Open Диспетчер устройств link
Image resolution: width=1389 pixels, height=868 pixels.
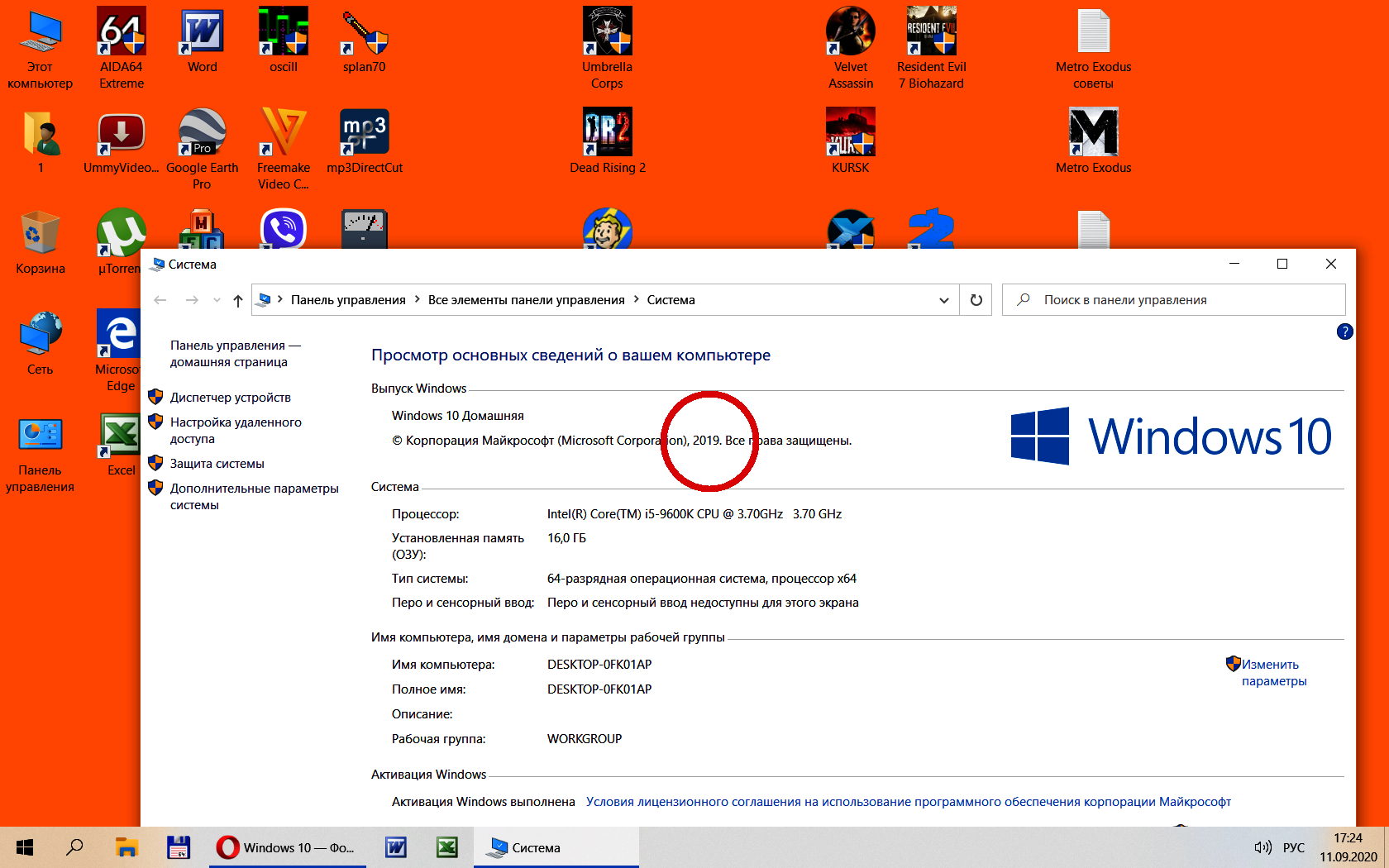[x=231, y=398]
